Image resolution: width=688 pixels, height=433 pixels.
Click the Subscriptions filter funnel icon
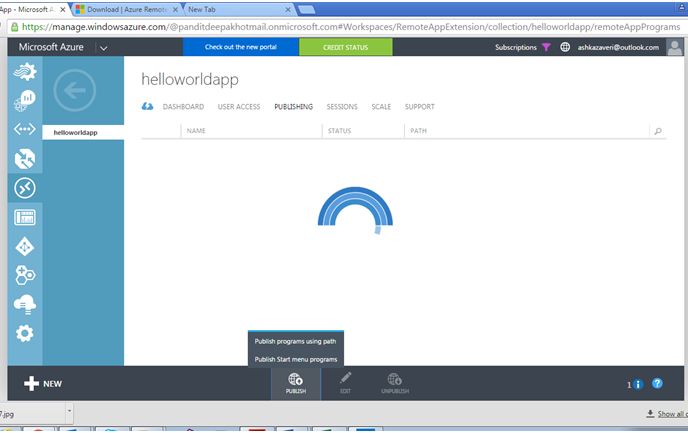click(546, 47)
